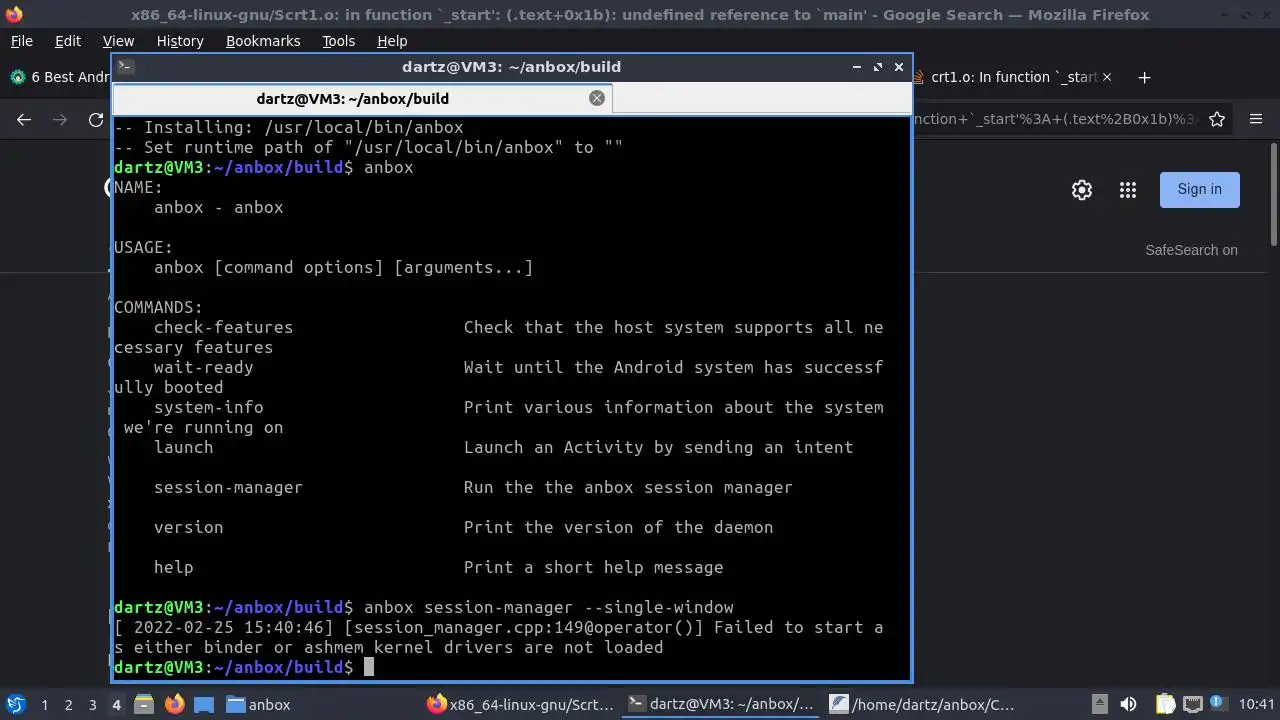Image resolution: width=1280 pixels, height=720 pixels.
Task: Click 'anbox session-manager --single-window' command line
Action: 548,607
